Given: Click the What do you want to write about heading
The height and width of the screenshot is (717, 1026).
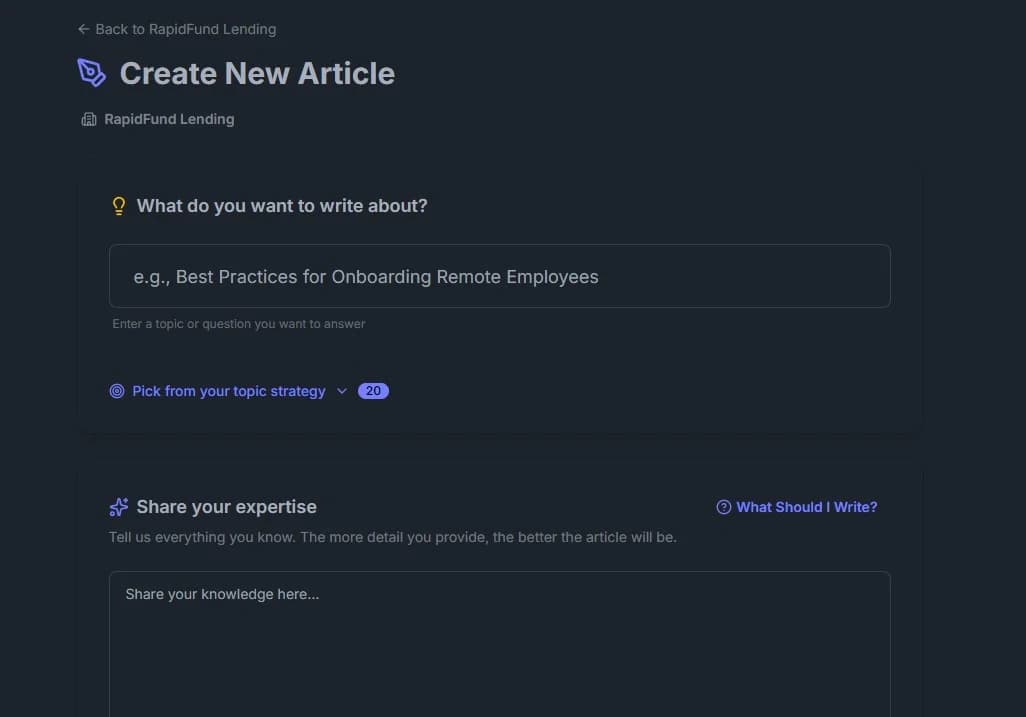Looking at the screenshot, I should pyautogui.click(x=283, y=205).
